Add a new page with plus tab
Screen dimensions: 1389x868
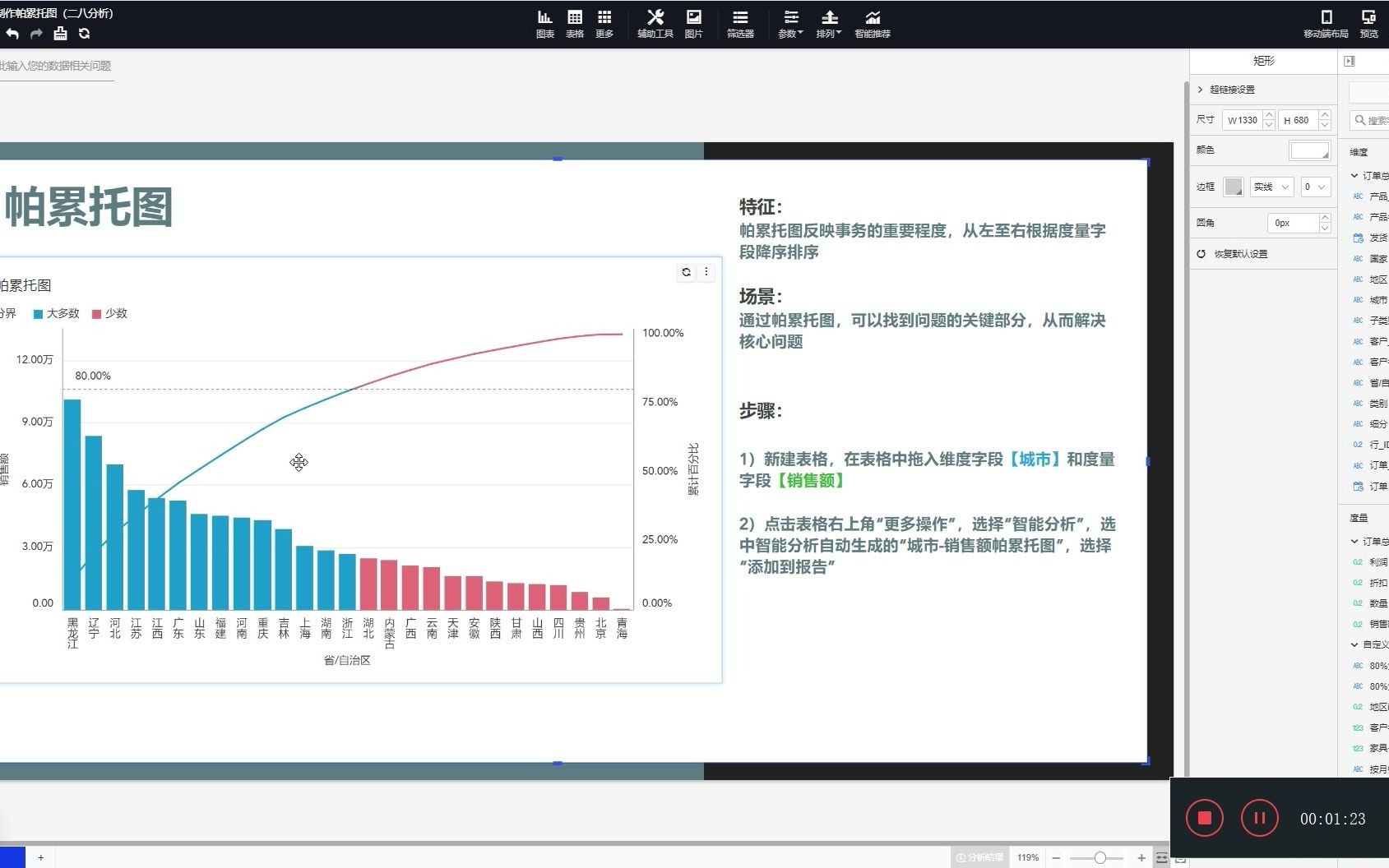click(x=40, y=857)
